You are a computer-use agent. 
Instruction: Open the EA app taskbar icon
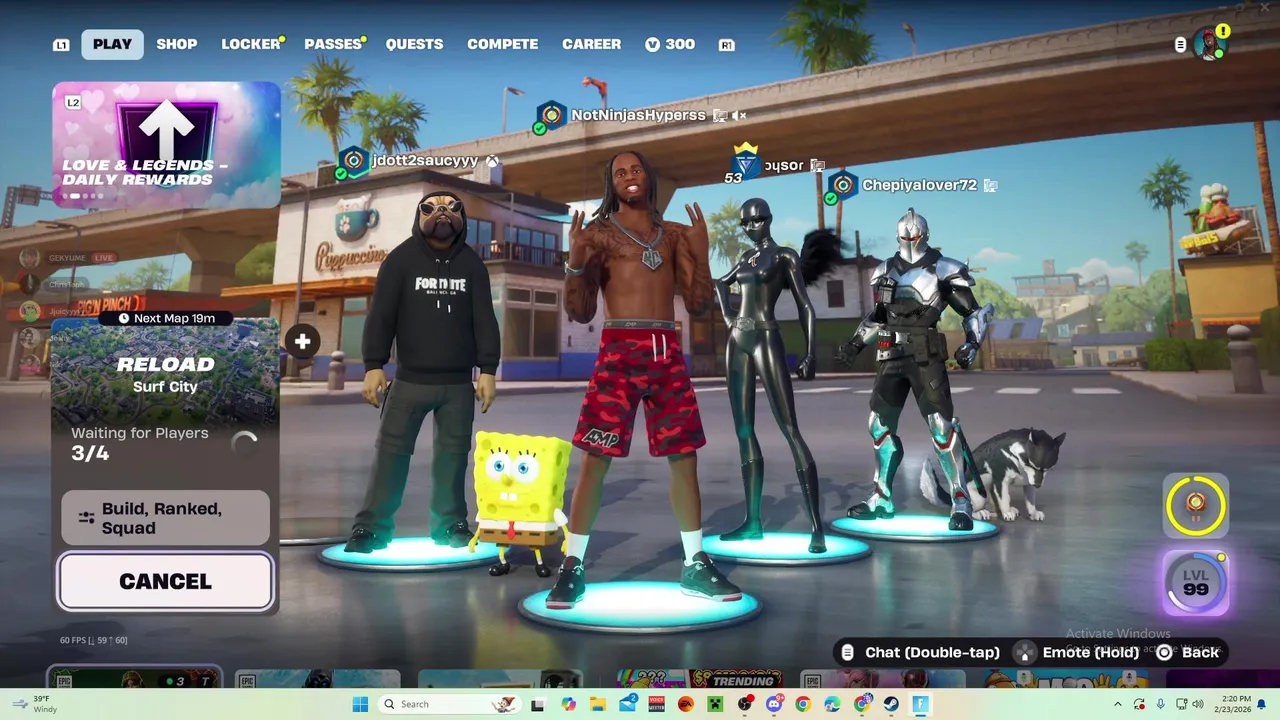coord(686,704)
